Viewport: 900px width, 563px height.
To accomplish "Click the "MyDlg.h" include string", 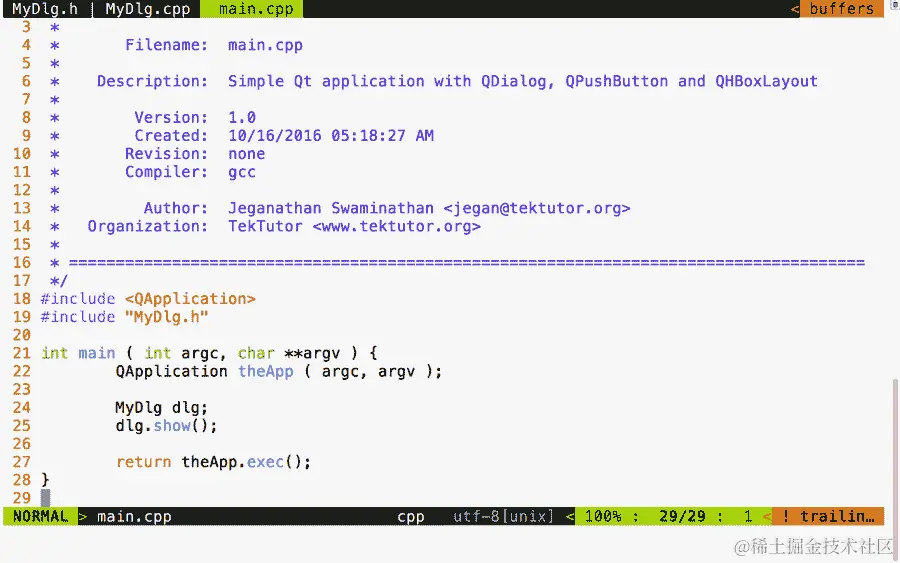I will [x=166, y=317].
